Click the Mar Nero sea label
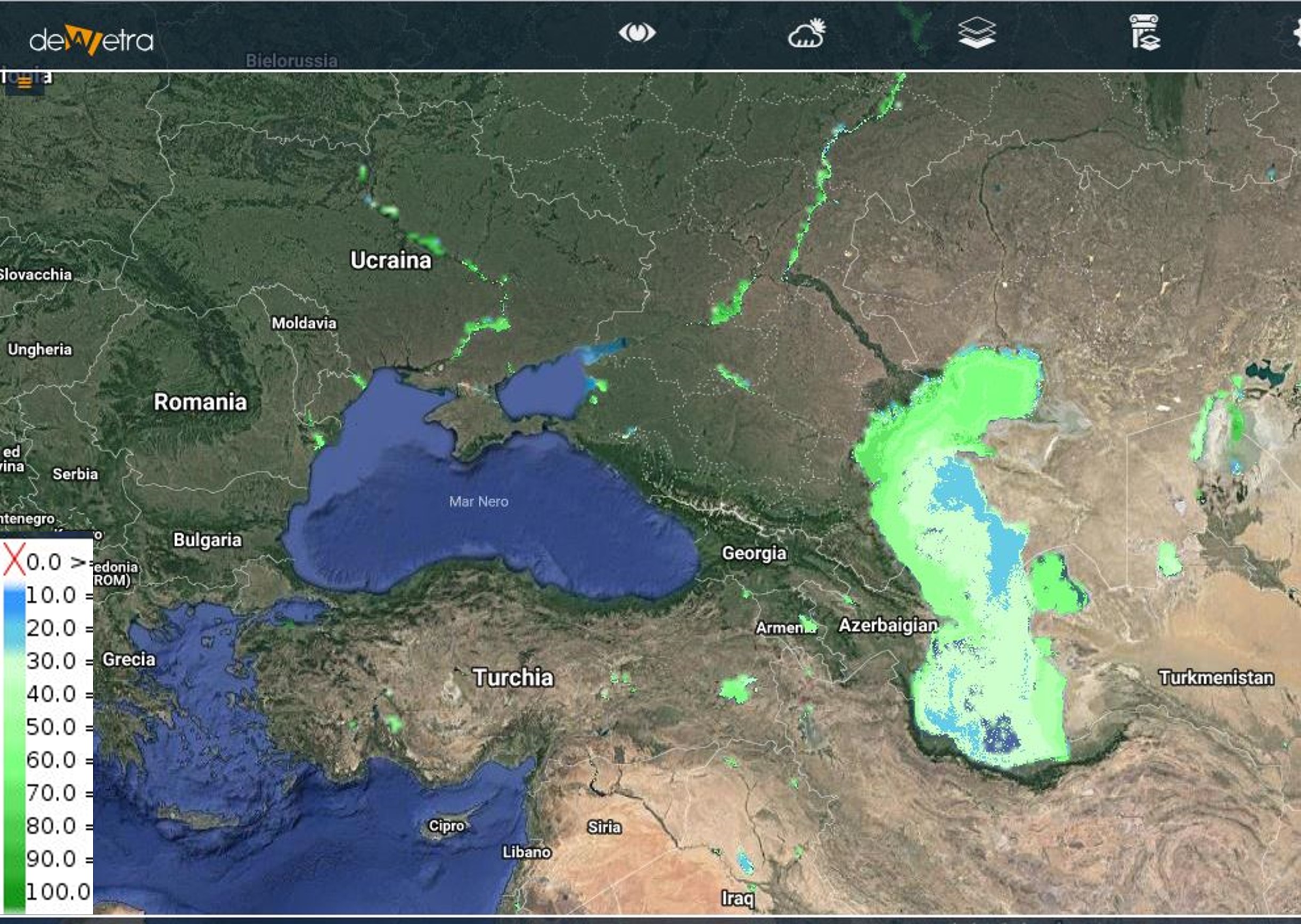 point(478,502)
